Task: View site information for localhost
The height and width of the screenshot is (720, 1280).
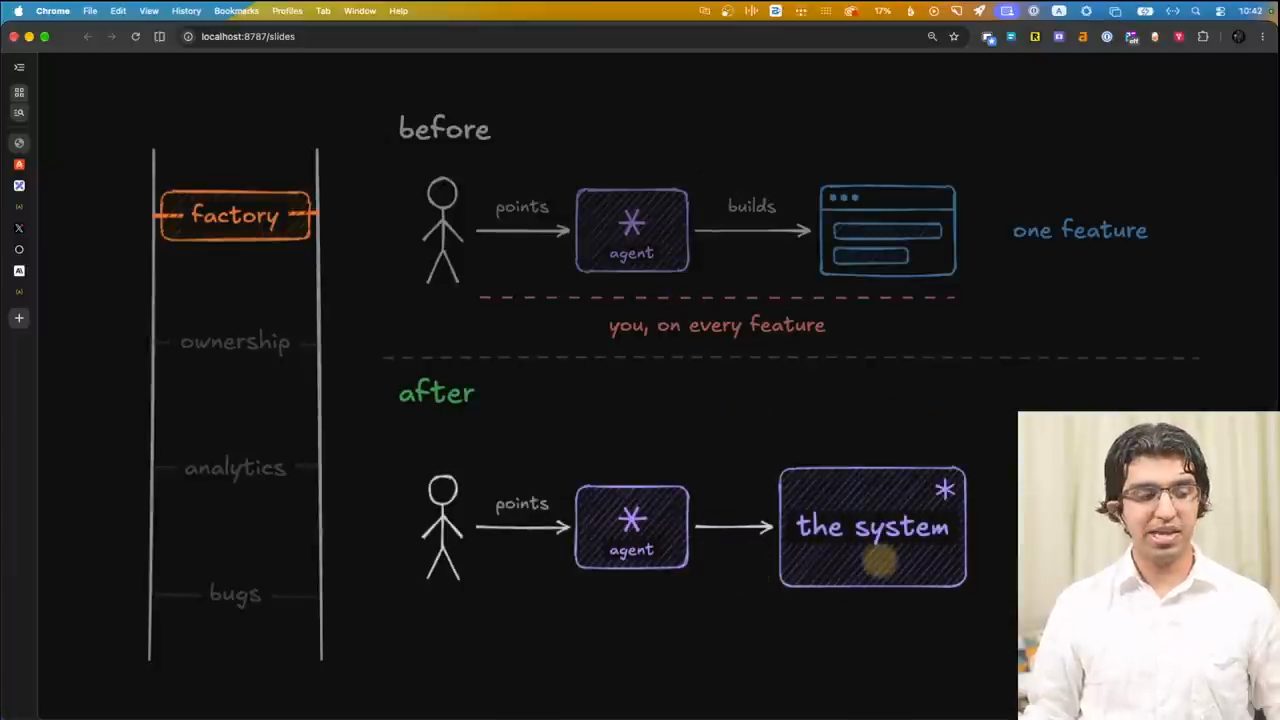Action: click(187, 37)
